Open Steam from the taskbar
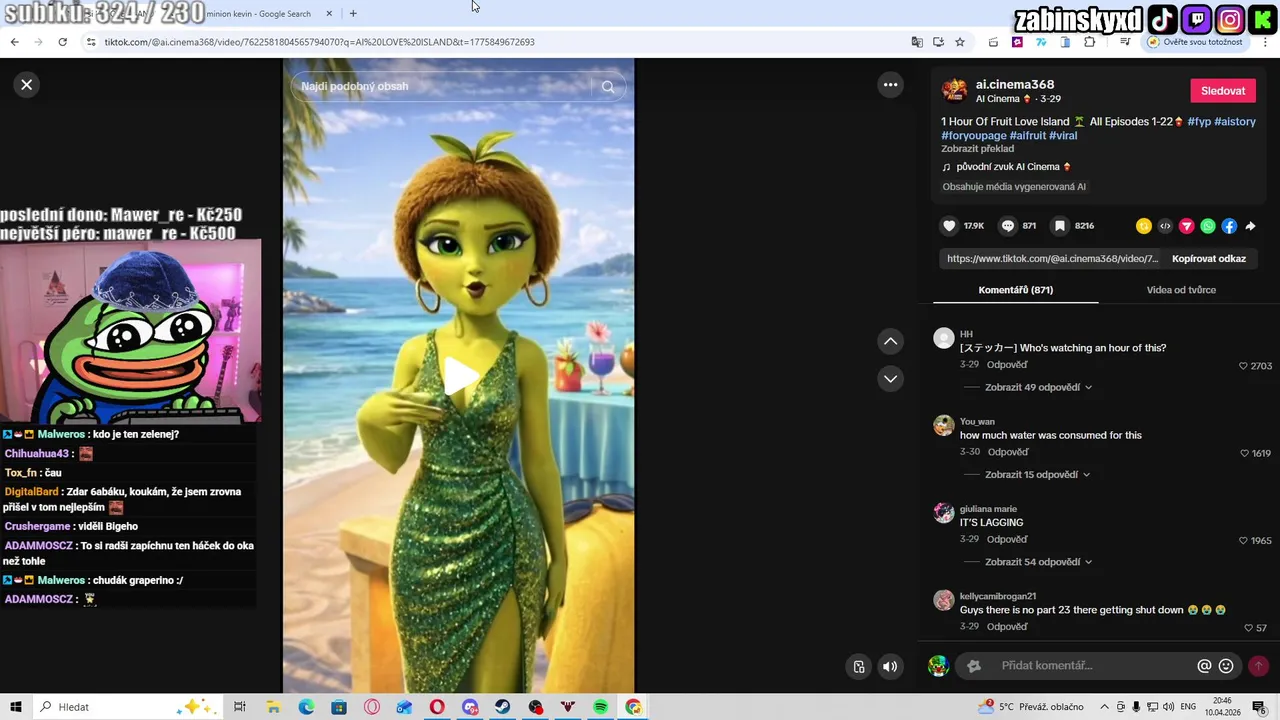This screenshot has width=1280, height=720. (503, 707)
